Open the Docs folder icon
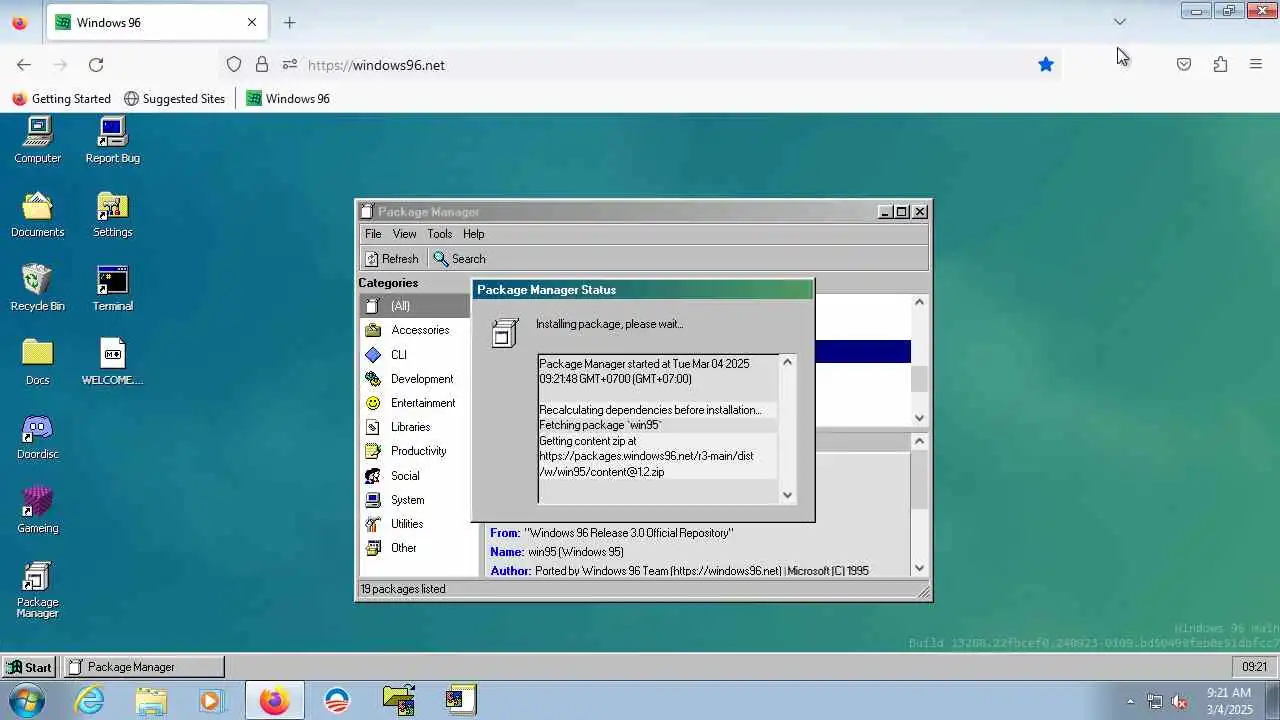The width and height of the screenshot is (1280, 720). pyautogui.click(x=38, y=362)
